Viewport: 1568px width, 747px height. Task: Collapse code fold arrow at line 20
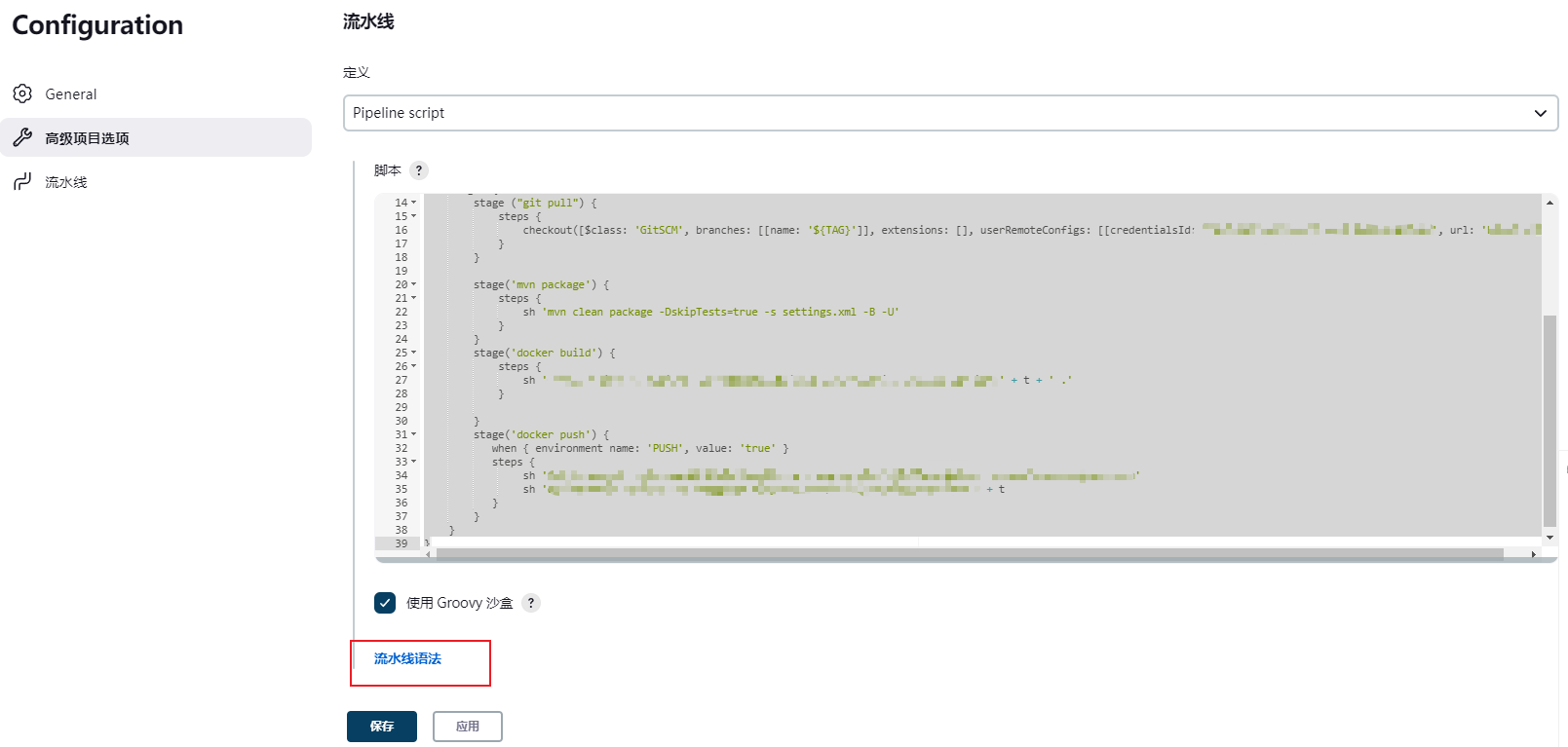point(413,284)
